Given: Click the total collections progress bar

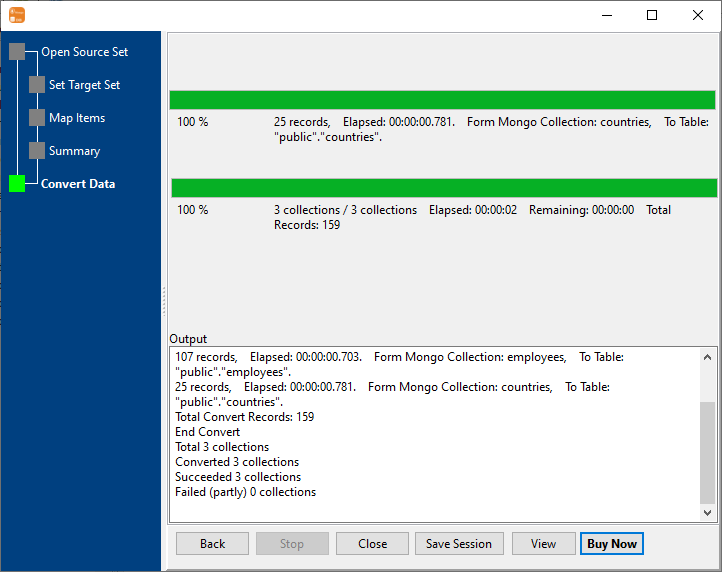Looking at the screenshot, I should [443, 188].
